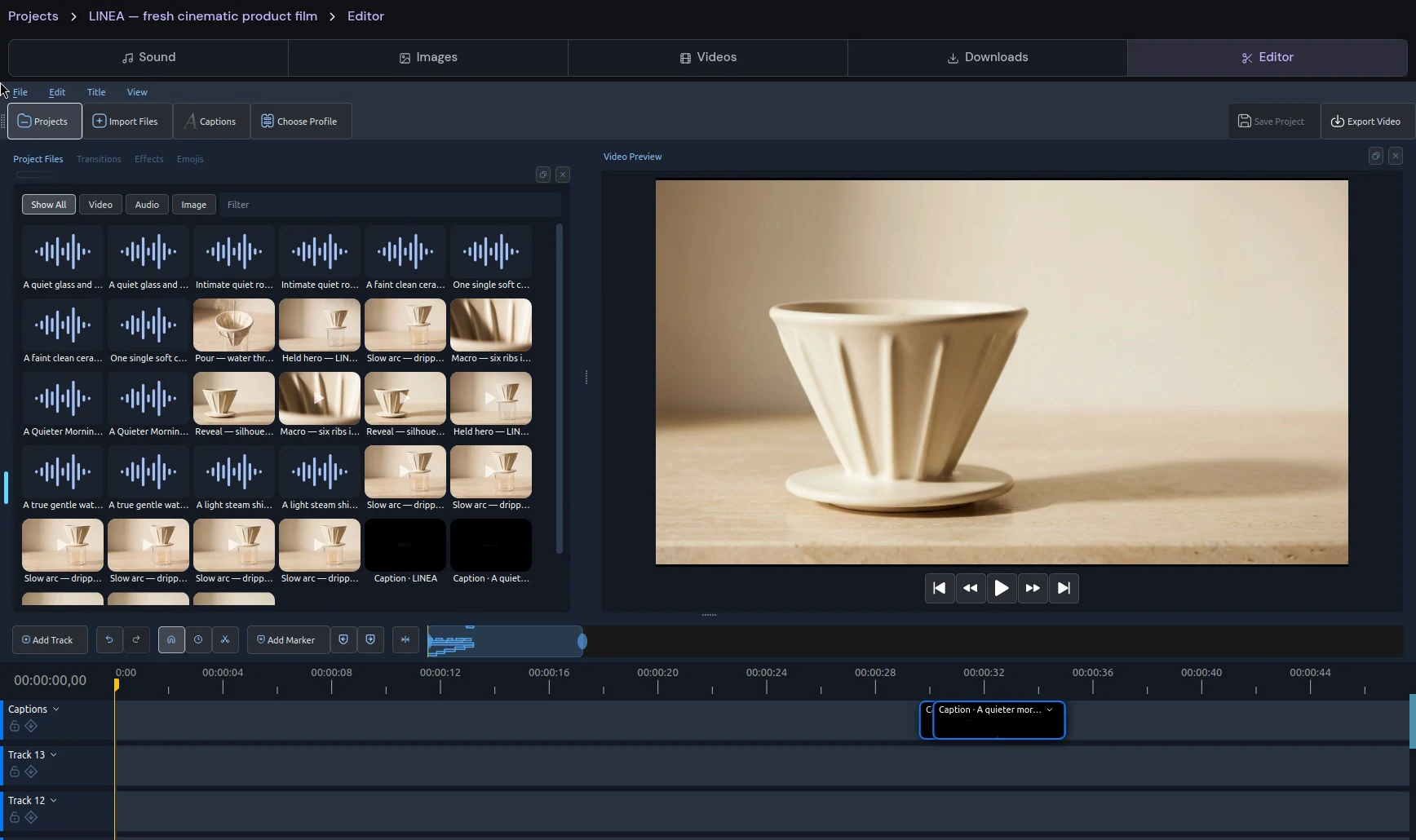Jump to next marker
This screenshot has width=1416, height=840.
tap(370, 640)
